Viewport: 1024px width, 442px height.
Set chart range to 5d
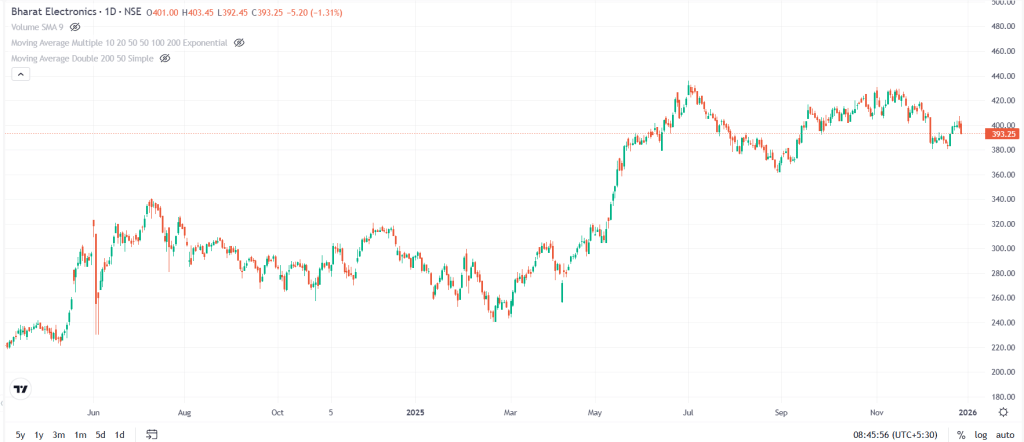(100, 435)
